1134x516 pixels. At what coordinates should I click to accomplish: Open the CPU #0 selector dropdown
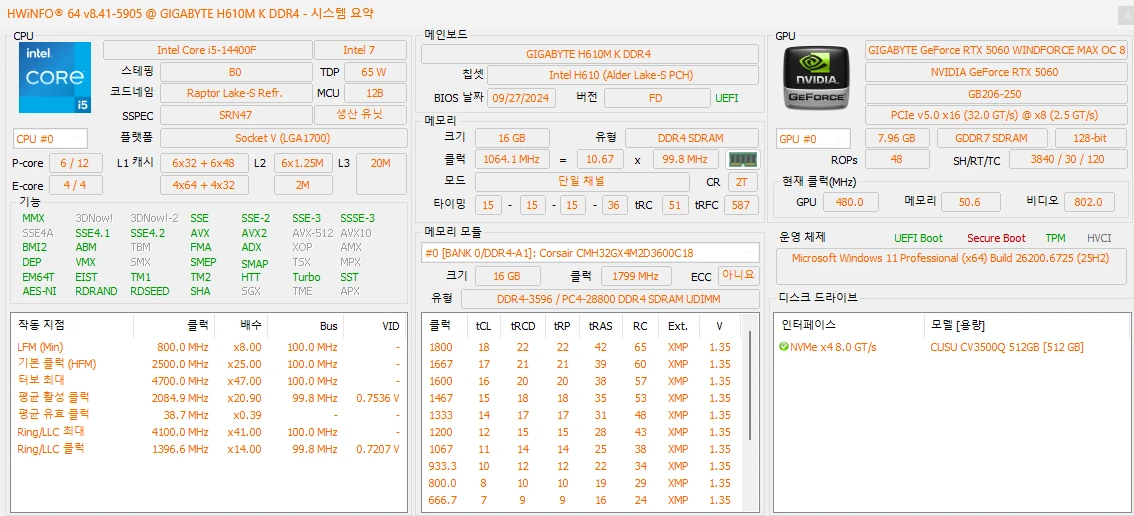pyautogui.click(x=51, y=139)
